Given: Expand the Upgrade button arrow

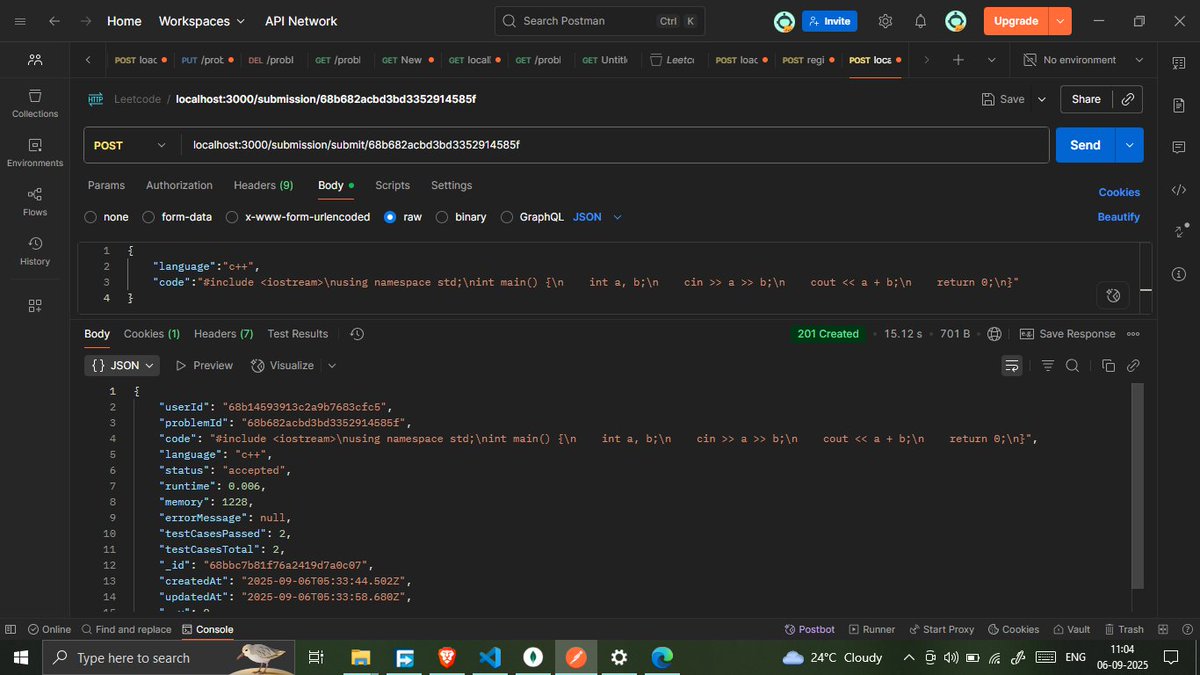Looking at the screenshot, I should (x=1061, y=21).
